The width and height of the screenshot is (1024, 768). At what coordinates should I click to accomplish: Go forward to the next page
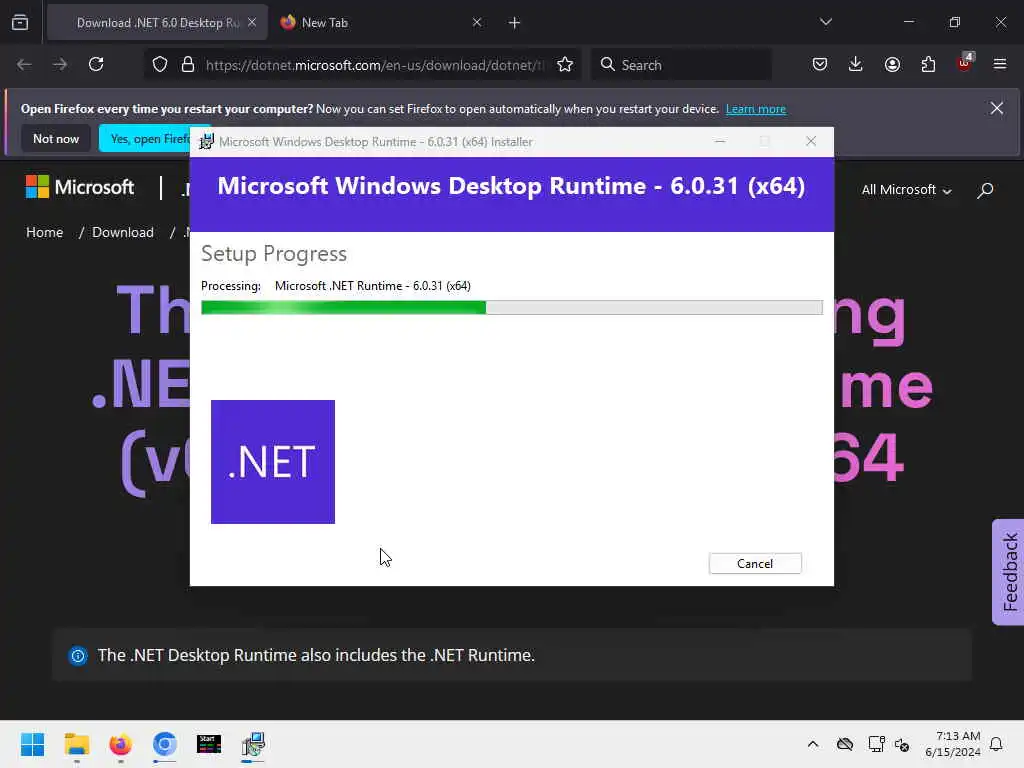click(60, 65)
